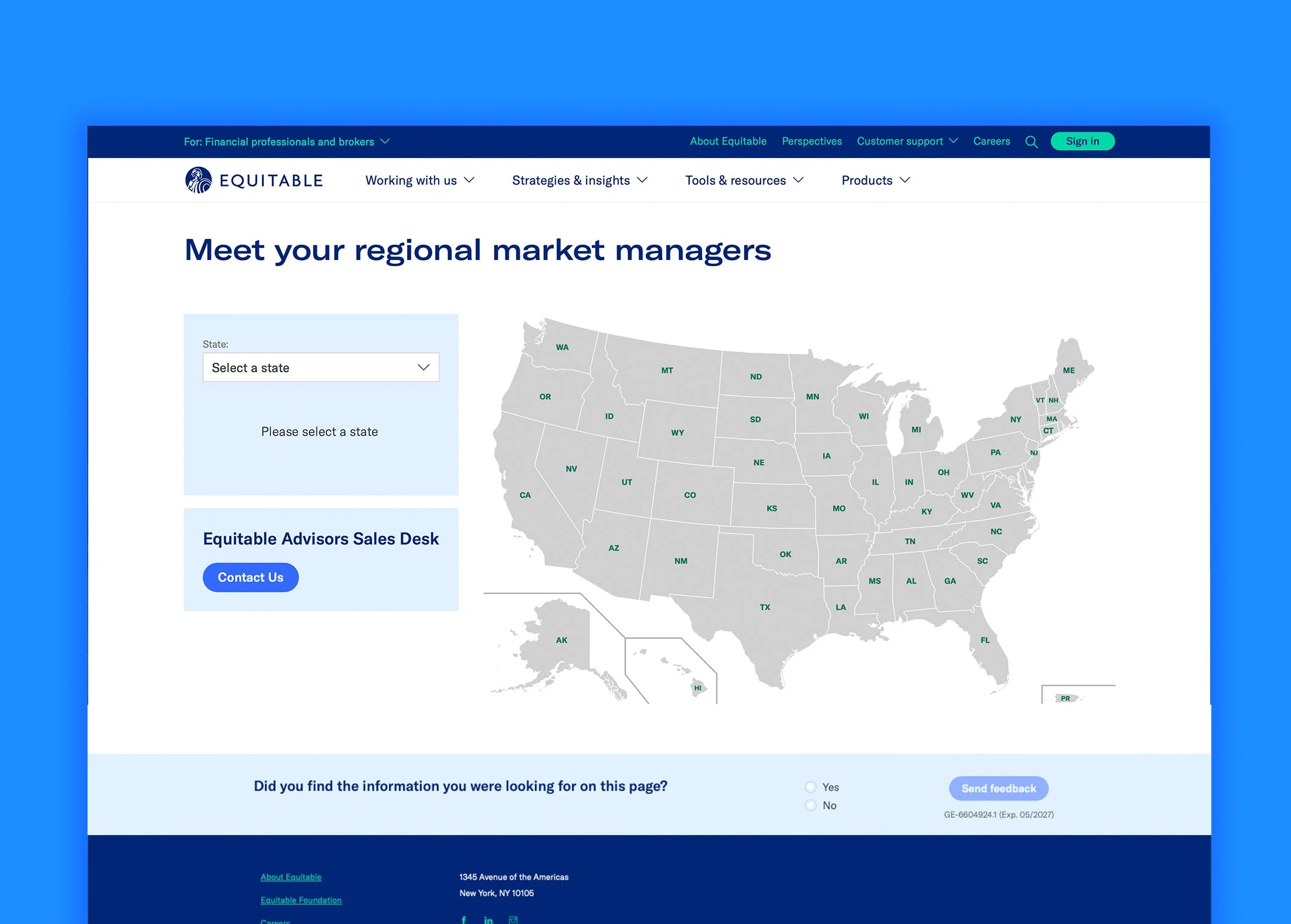Click Alaska on the map
The width and height of the screenshot is (1291, 924).
[x=561, y=640]
